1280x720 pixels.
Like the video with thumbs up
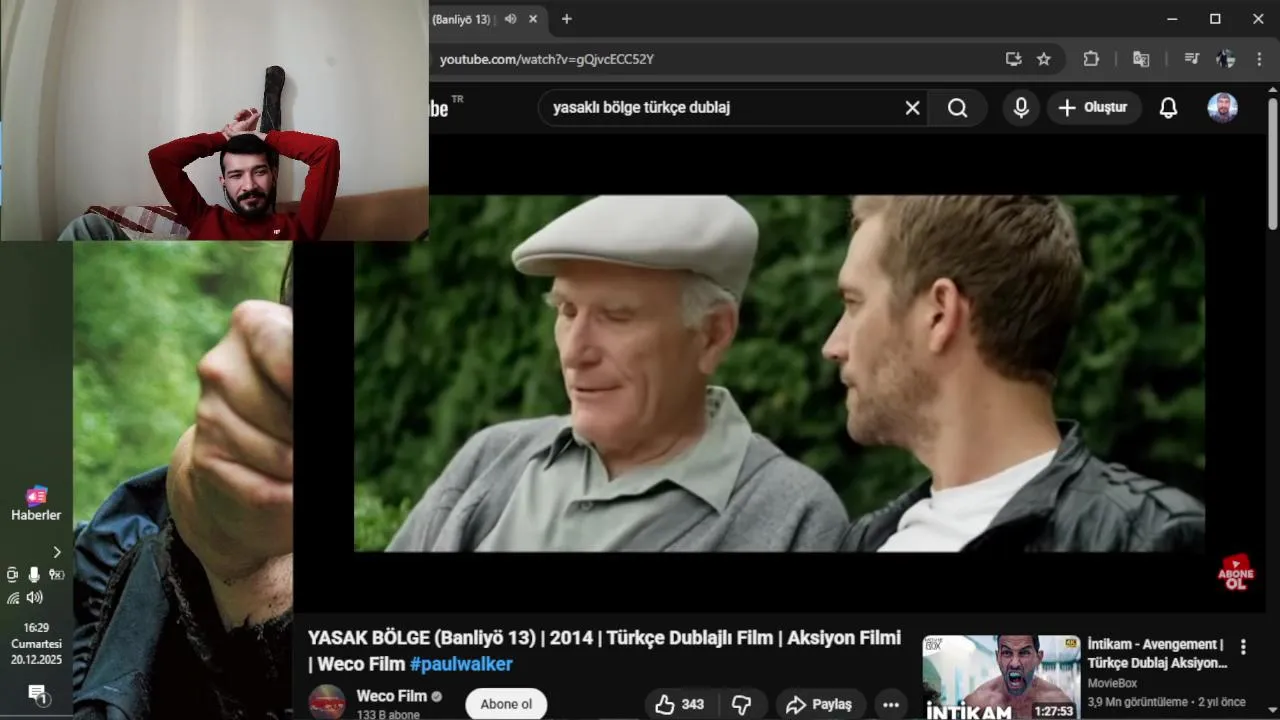pyautogui.click(x=680, y=705)
